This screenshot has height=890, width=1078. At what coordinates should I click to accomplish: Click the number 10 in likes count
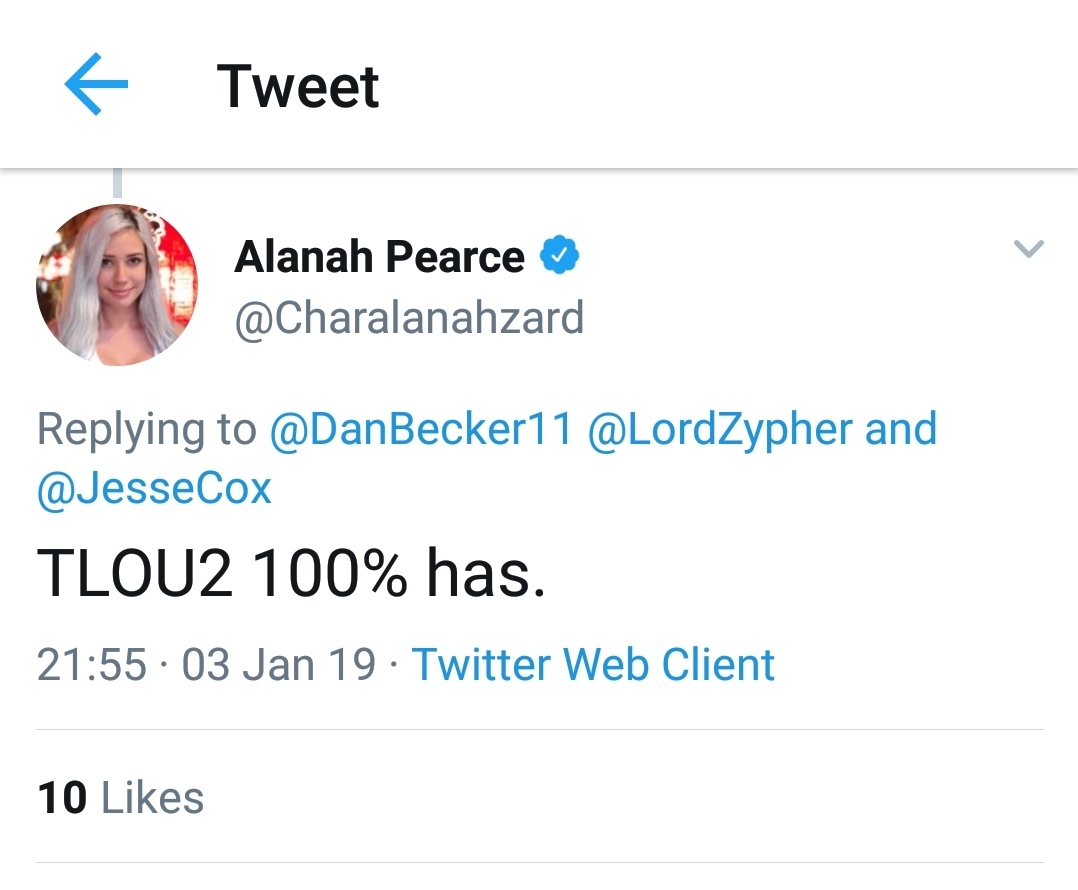coord(62,797)
